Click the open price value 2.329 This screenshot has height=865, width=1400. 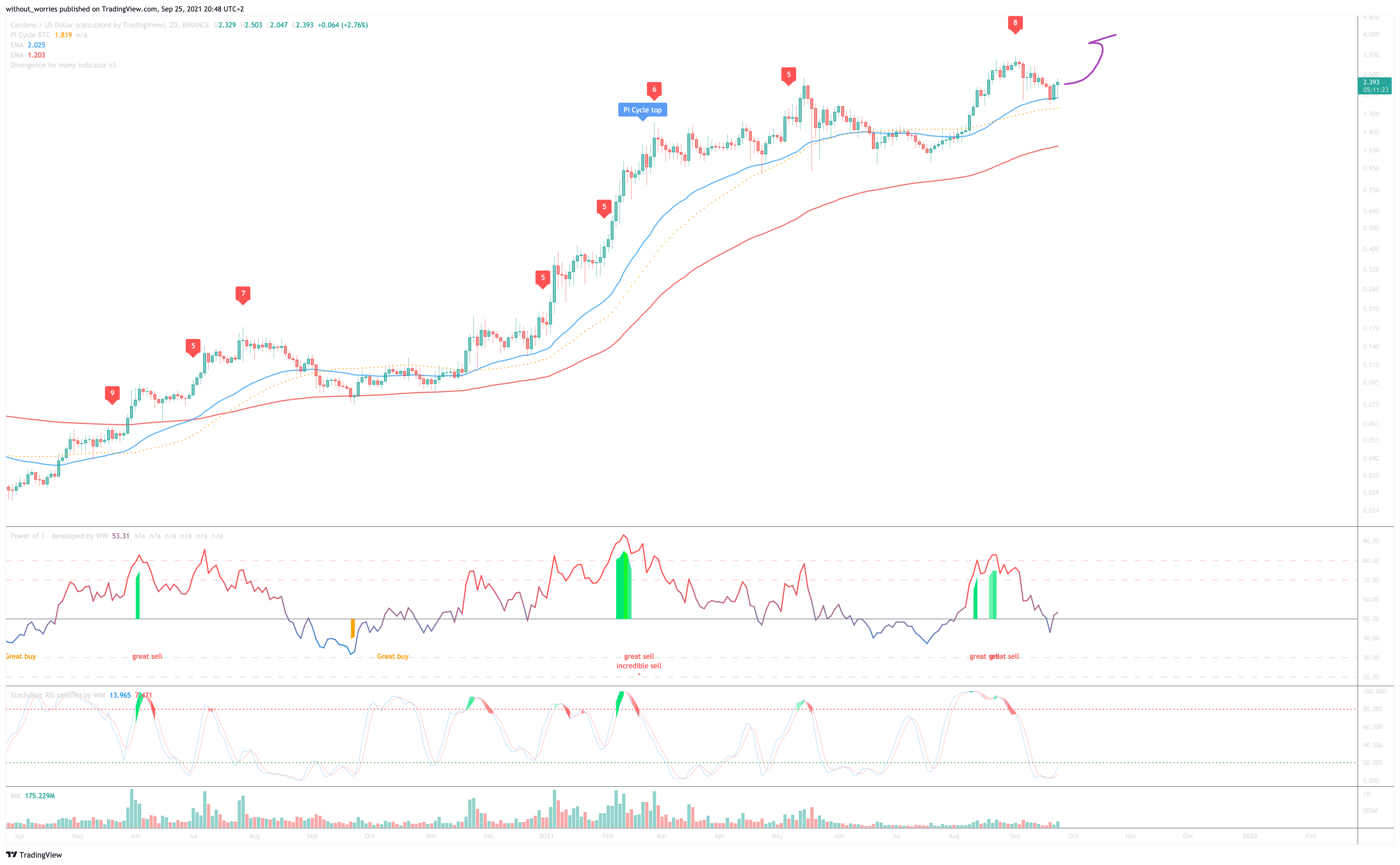tap(227, 25)
